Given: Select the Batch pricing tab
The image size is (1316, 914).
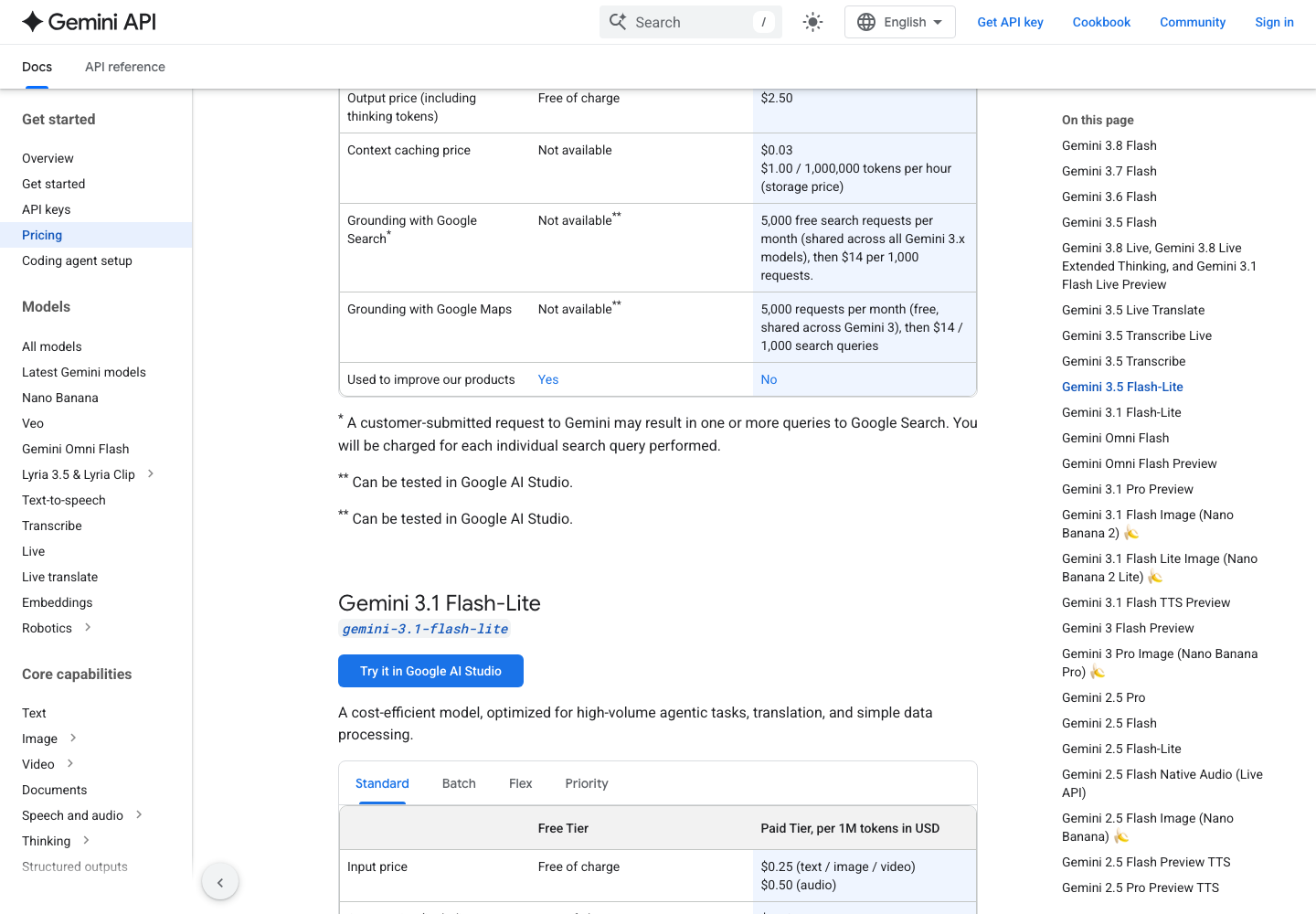Looking at the screenshot, I should [x=459, y=783].
